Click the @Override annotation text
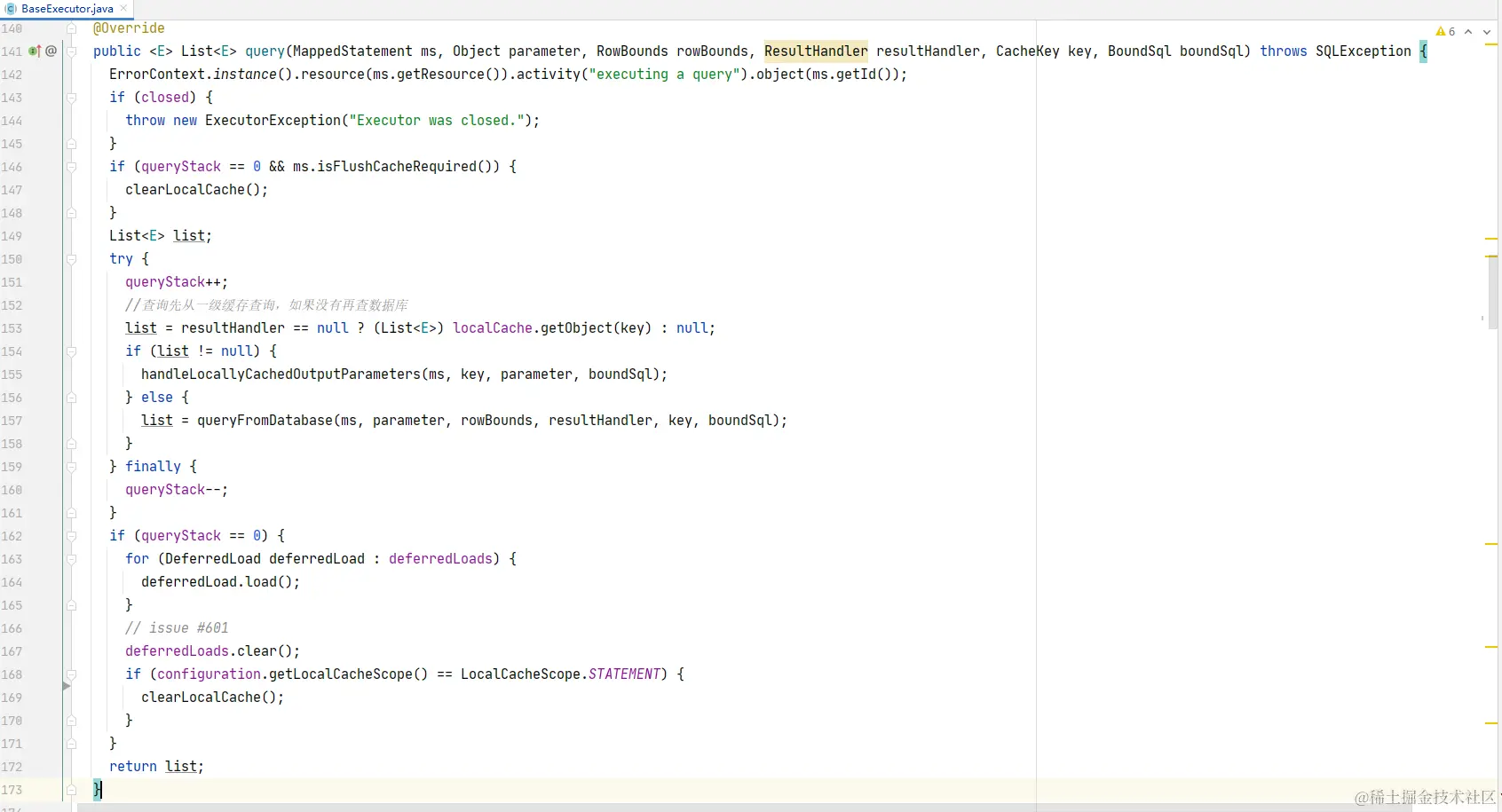The width and height of the screenshot is (1502, 812). (x=129, y=28)
